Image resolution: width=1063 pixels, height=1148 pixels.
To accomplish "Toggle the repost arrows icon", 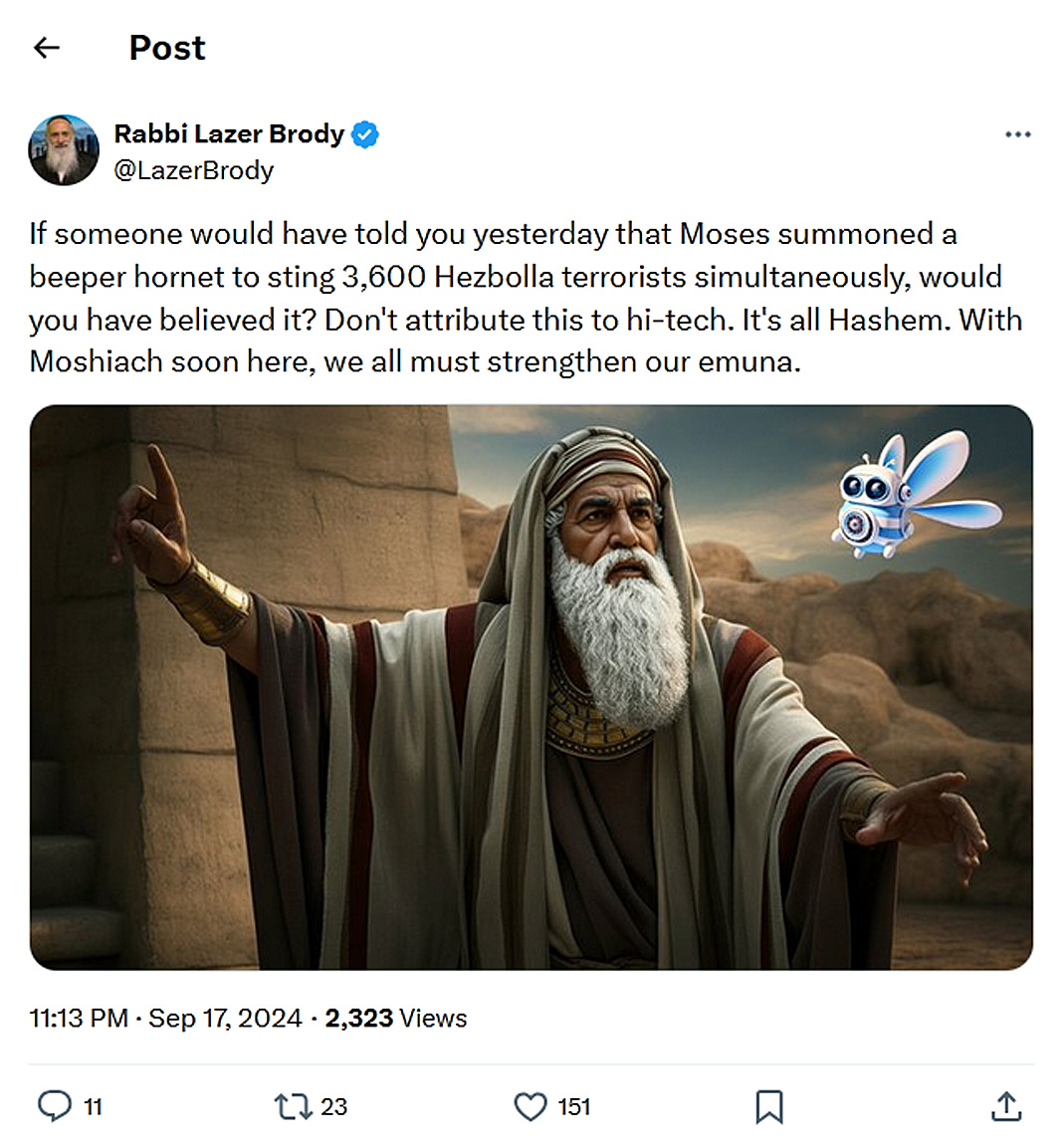I will point(293,1106).
